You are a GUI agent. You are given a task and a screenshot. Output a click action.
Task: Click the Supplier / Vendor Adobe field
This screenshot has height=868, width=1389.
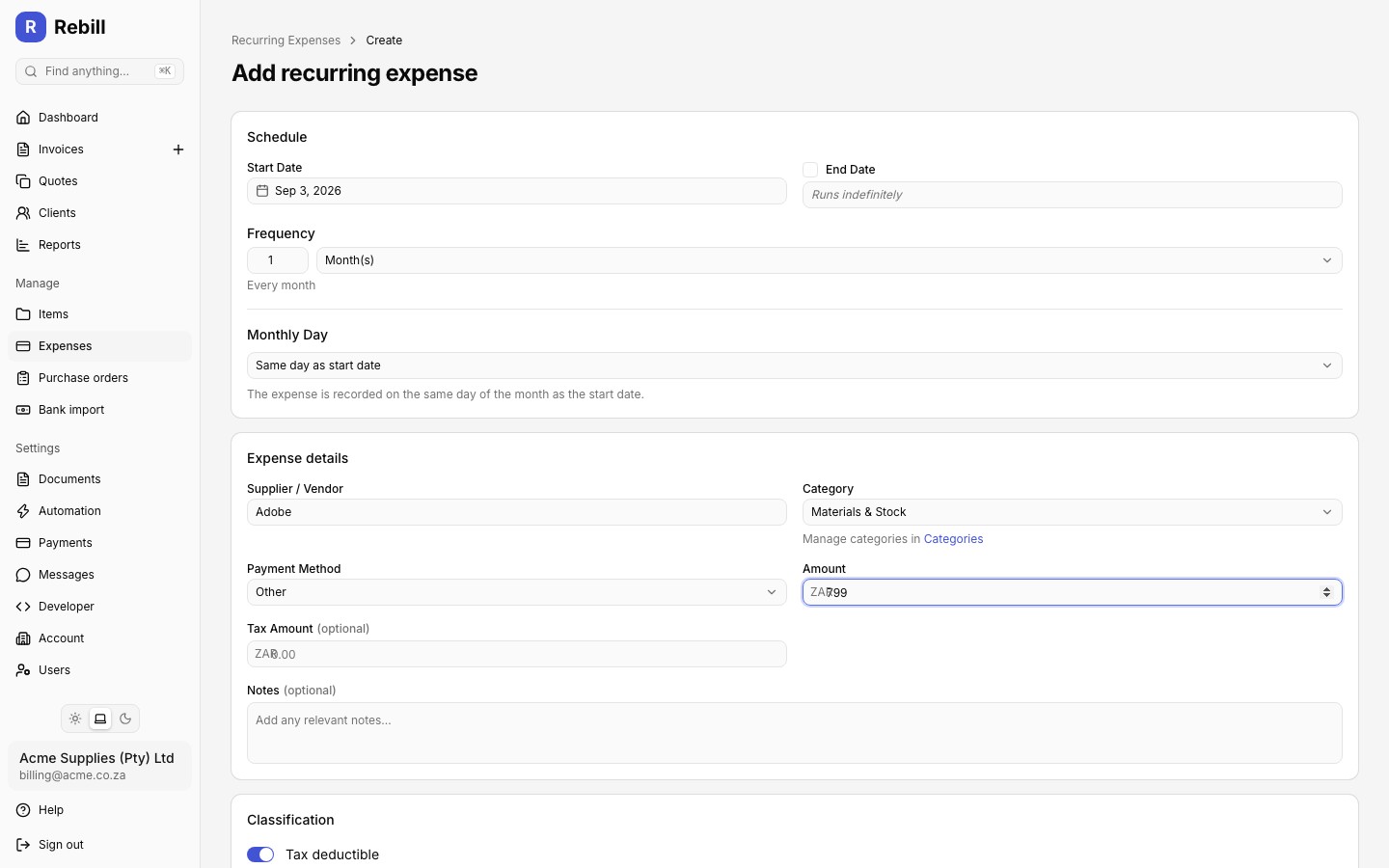pyautogui.click(x=517, y=512)
